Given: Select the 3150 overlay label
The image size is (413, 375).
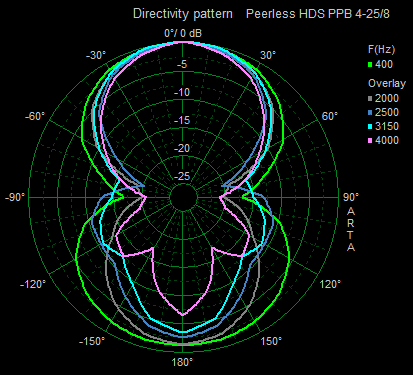Looking at the screenshot, I should (387, 126).
